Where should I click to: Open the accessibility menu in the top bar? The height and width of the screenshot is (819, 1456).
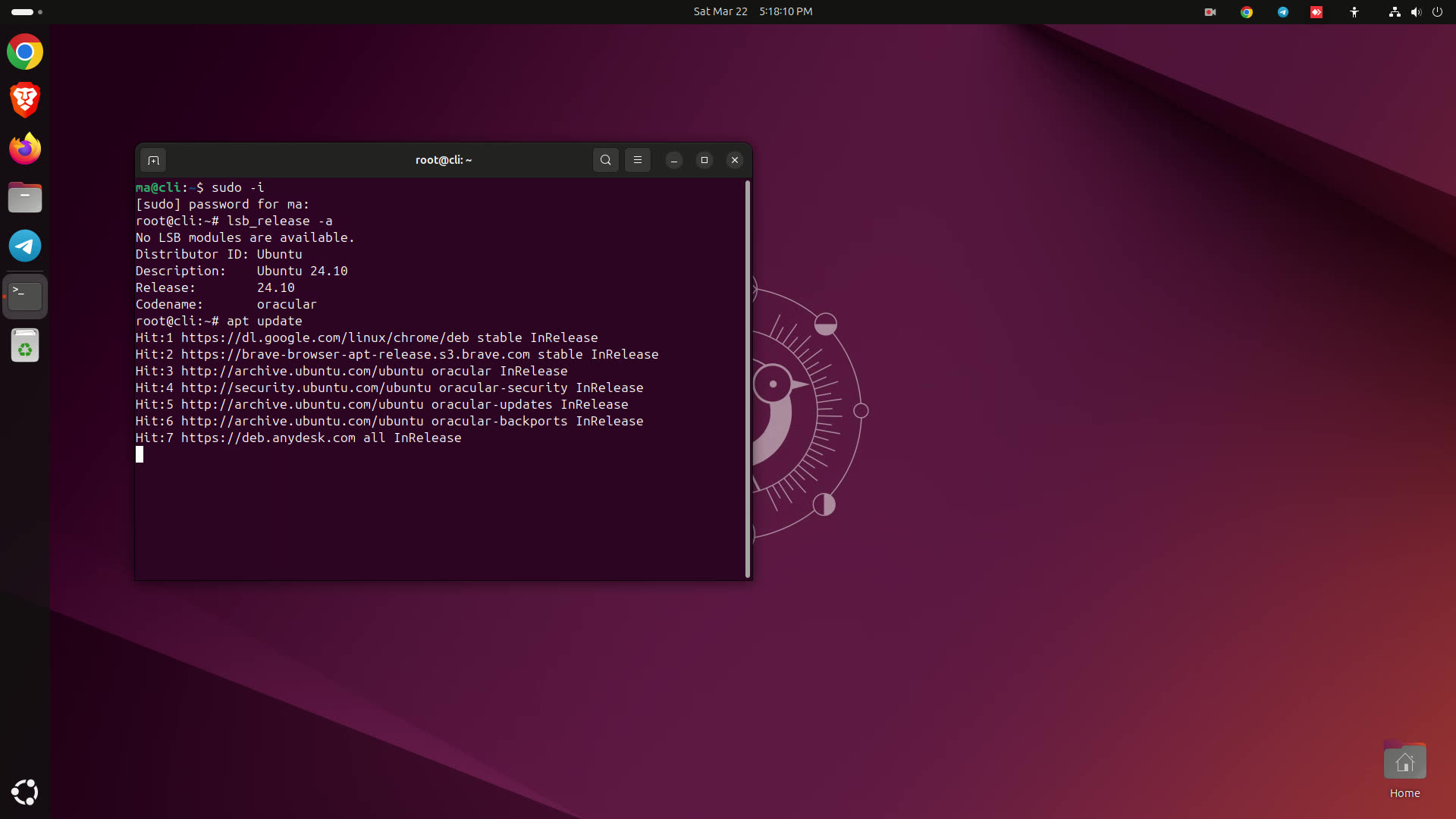(1354, 11)
